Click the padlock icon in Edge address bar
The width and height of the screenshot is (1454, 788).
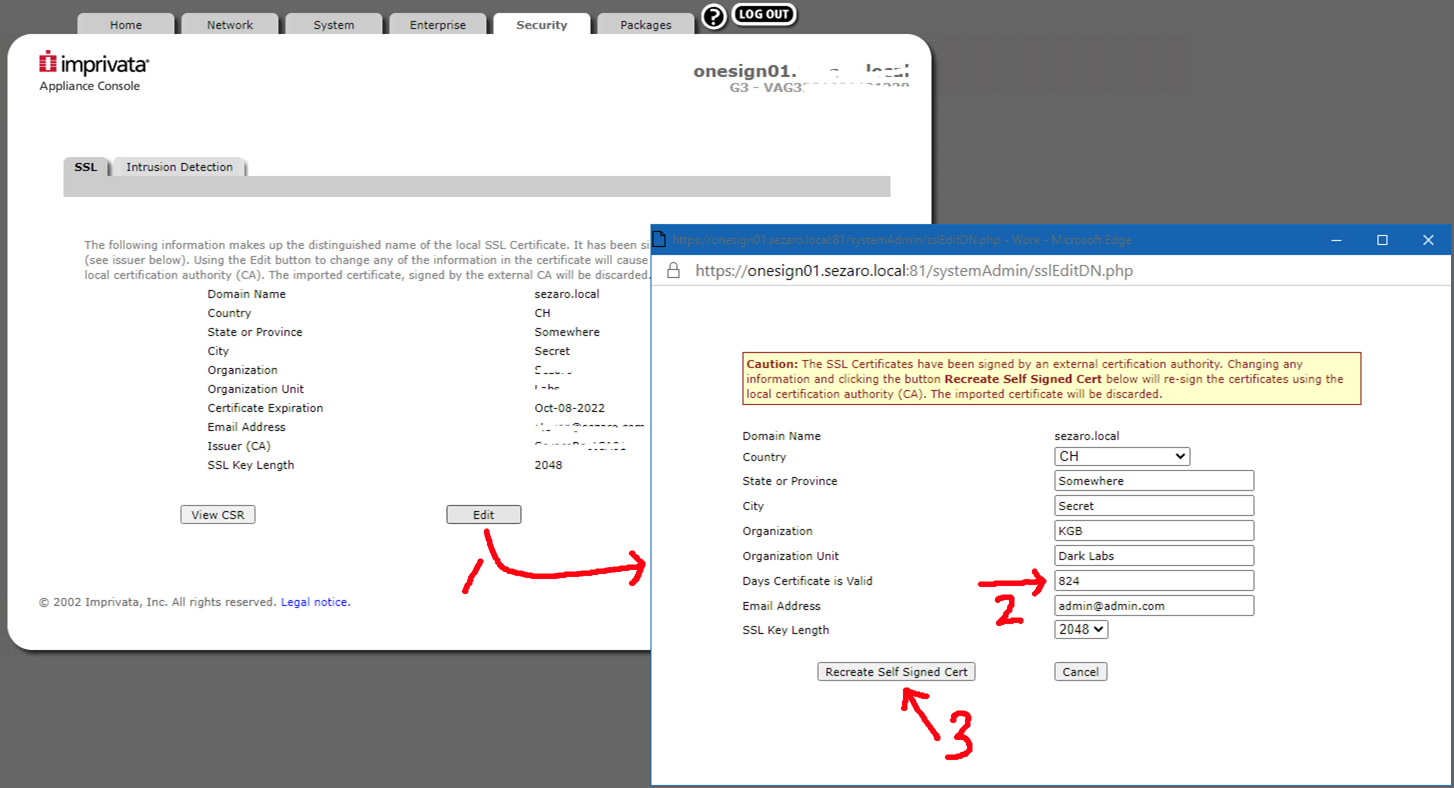(673, 271)
